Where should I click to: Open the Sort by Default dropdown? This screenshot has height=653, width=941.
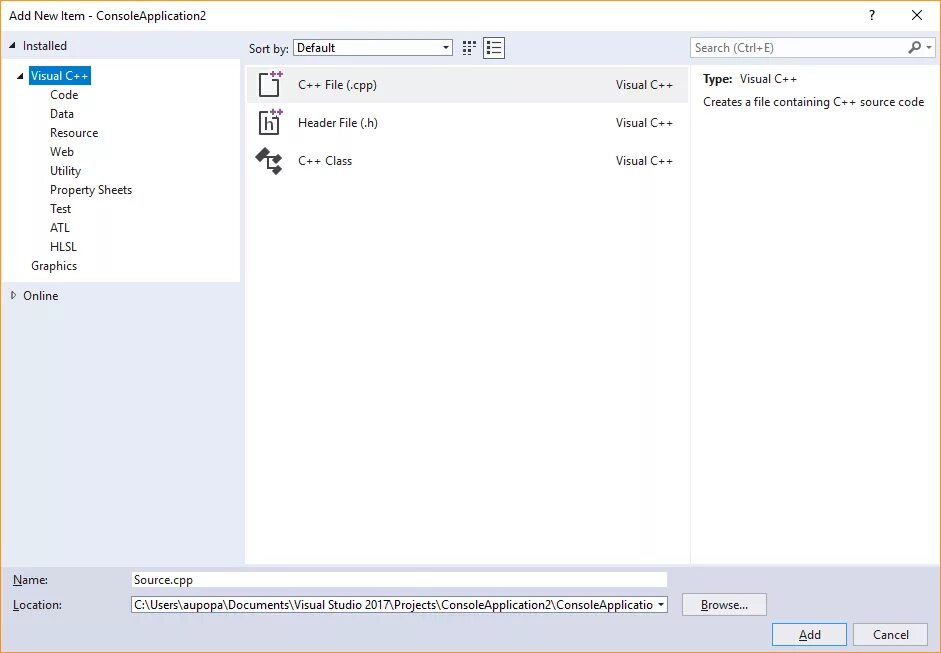[x=373, y=48]
